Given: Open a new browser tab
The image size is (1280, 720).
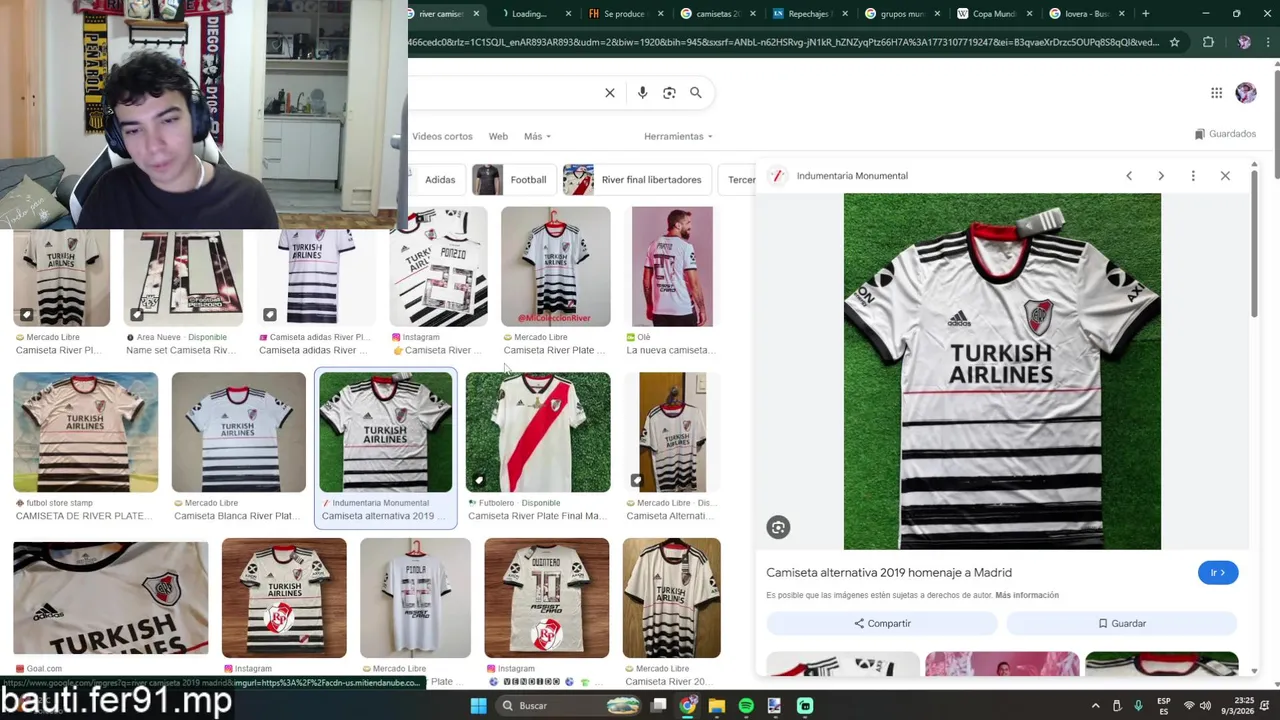Looking at the screenshot, I should 1146,14.
